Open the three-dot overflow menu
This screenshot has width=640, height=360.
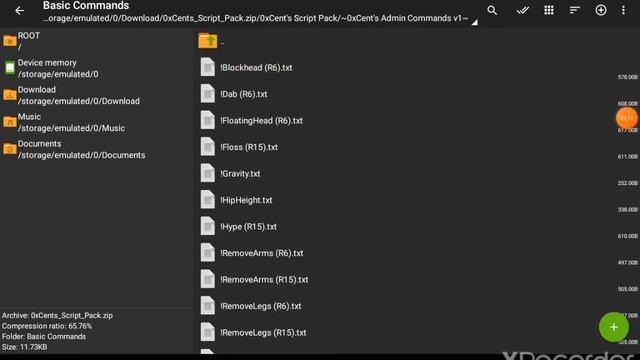(623, 10)
